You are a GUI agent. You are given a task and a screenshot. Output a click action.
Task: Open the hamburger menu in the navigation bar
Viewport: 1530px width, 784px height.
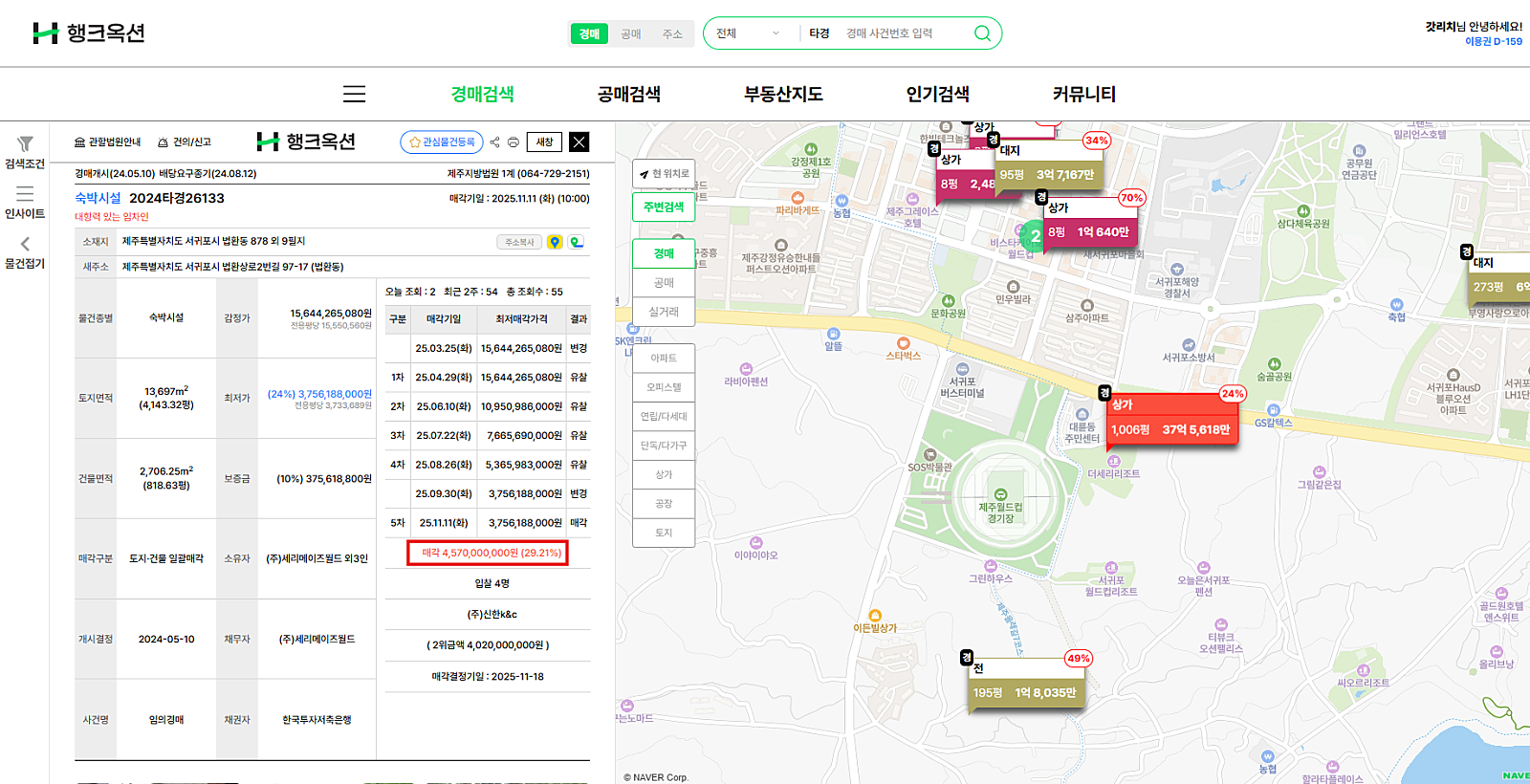[354, 94]
